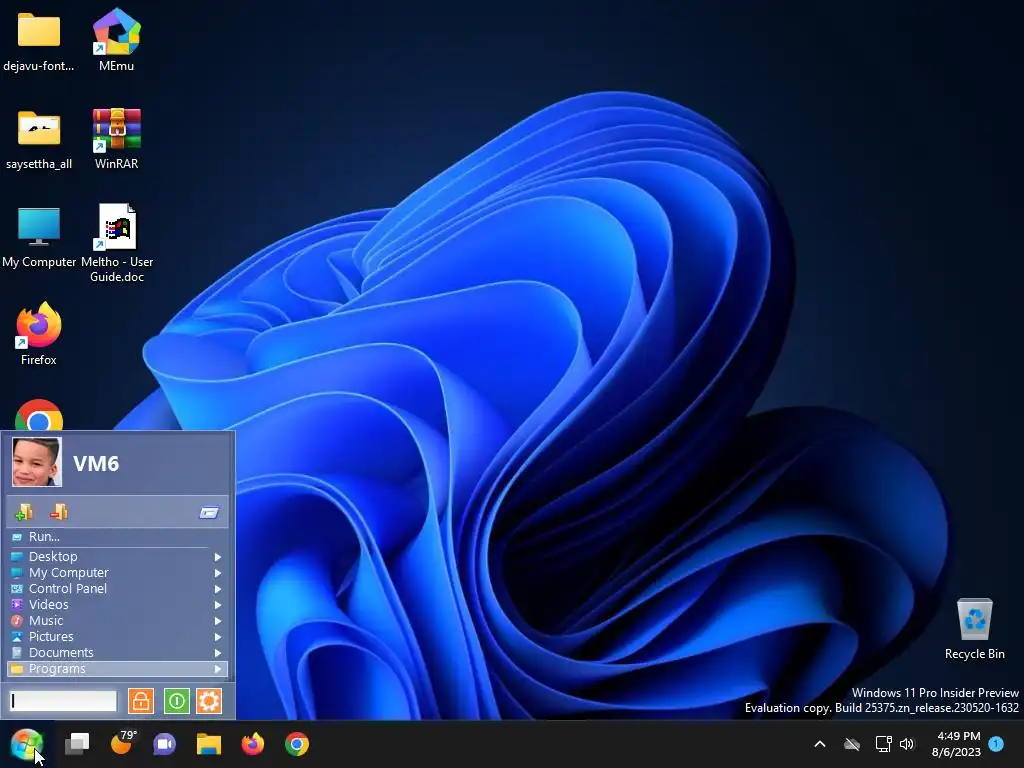Select the Music menu entry
The image size is (1024, 768).
[x=118, y=620]
